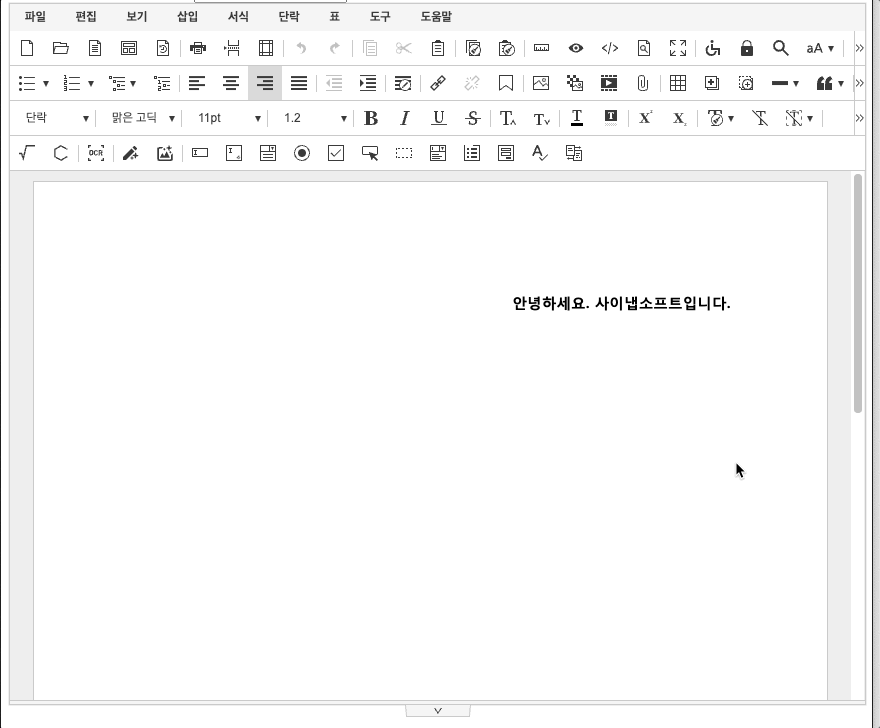The image size is (880, 728).
Task: Enable center text alignment
Action: 231,83
